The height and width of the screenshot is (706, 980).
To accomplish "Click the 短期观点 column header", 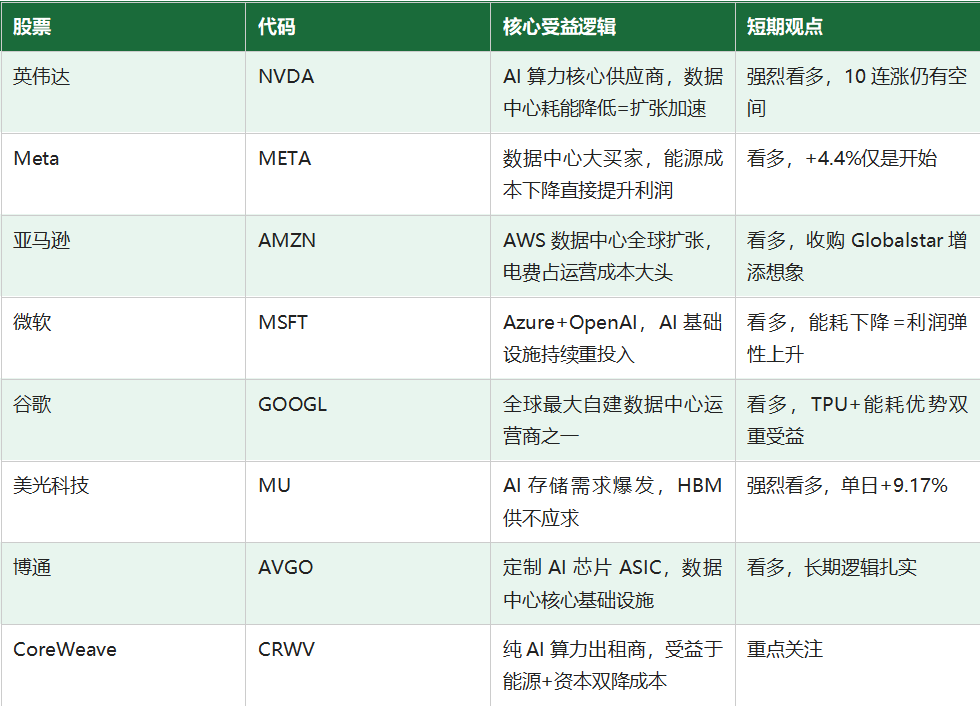I will (x=858, y=26).
